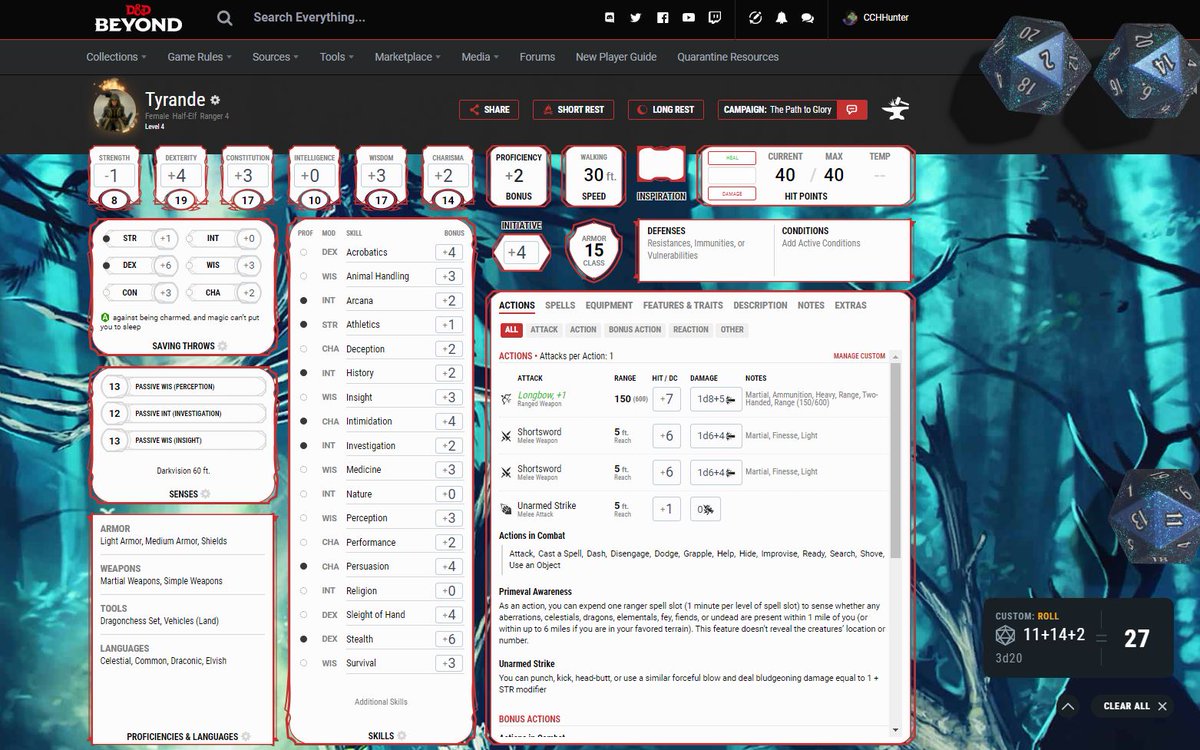Open the Description tab
This screenshot has width=1200, height=750.
tap(760, 306)
